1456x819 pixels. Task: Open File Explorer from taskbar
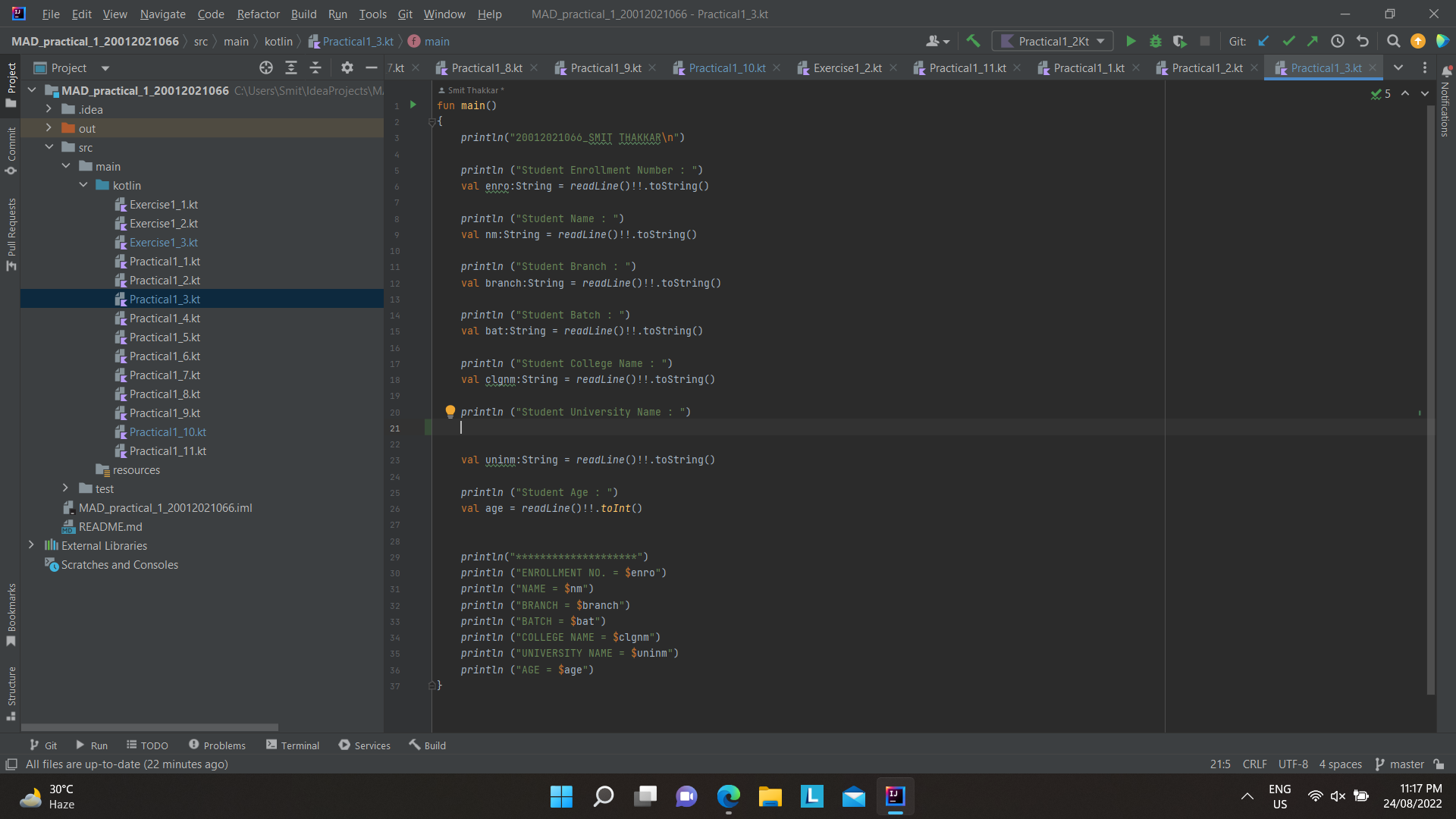[x=770, y=796]
